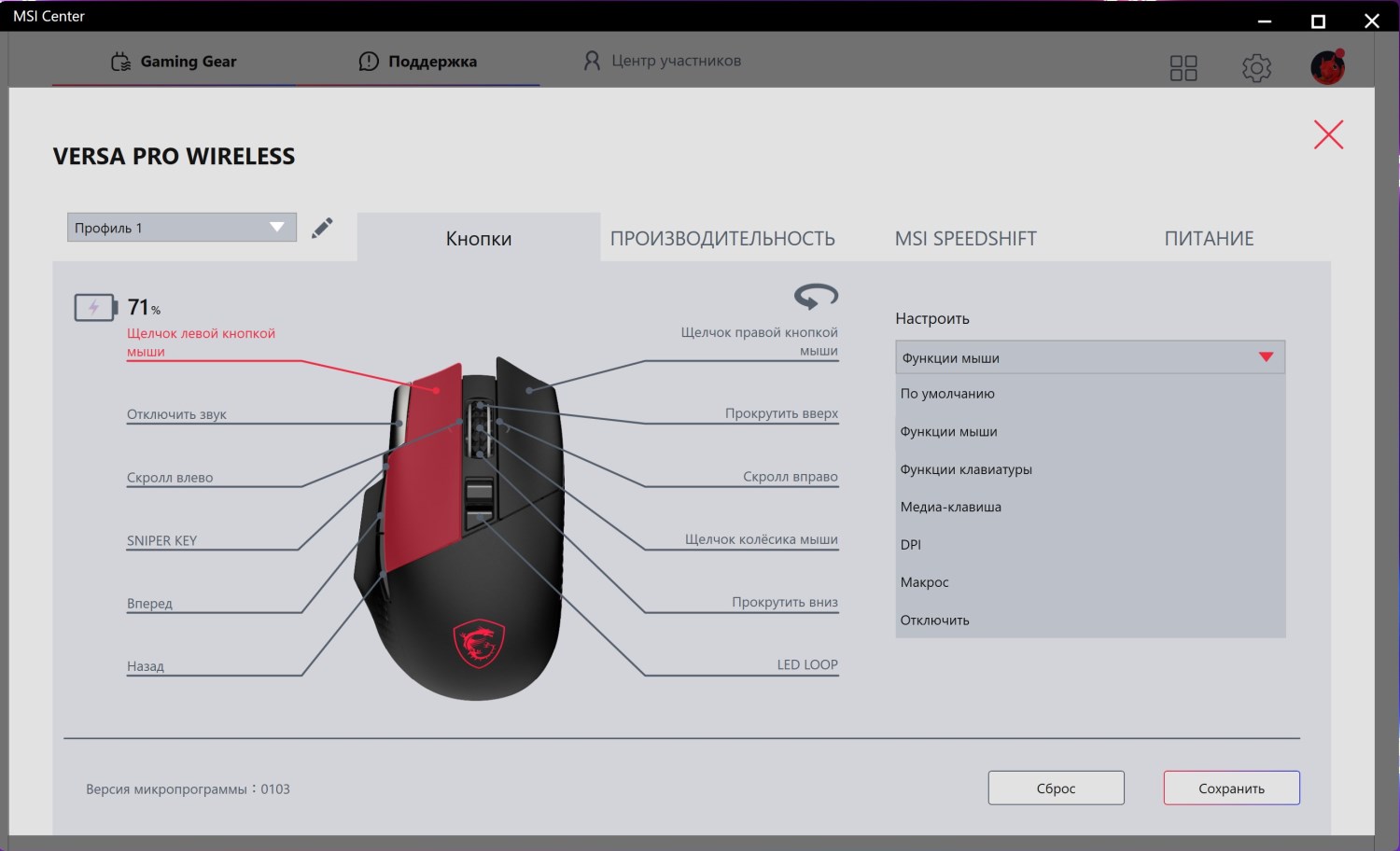Click the Сохранить button
The height and width of the screenshot is (851, 1400).
coord(1231,788)
